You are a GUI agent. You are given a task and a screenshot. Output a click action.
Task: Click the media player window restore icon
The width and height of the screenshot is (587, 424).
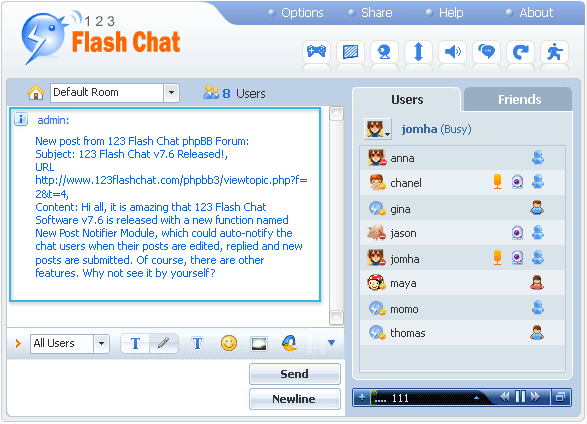pyautogui.click(x=560, y=397)
